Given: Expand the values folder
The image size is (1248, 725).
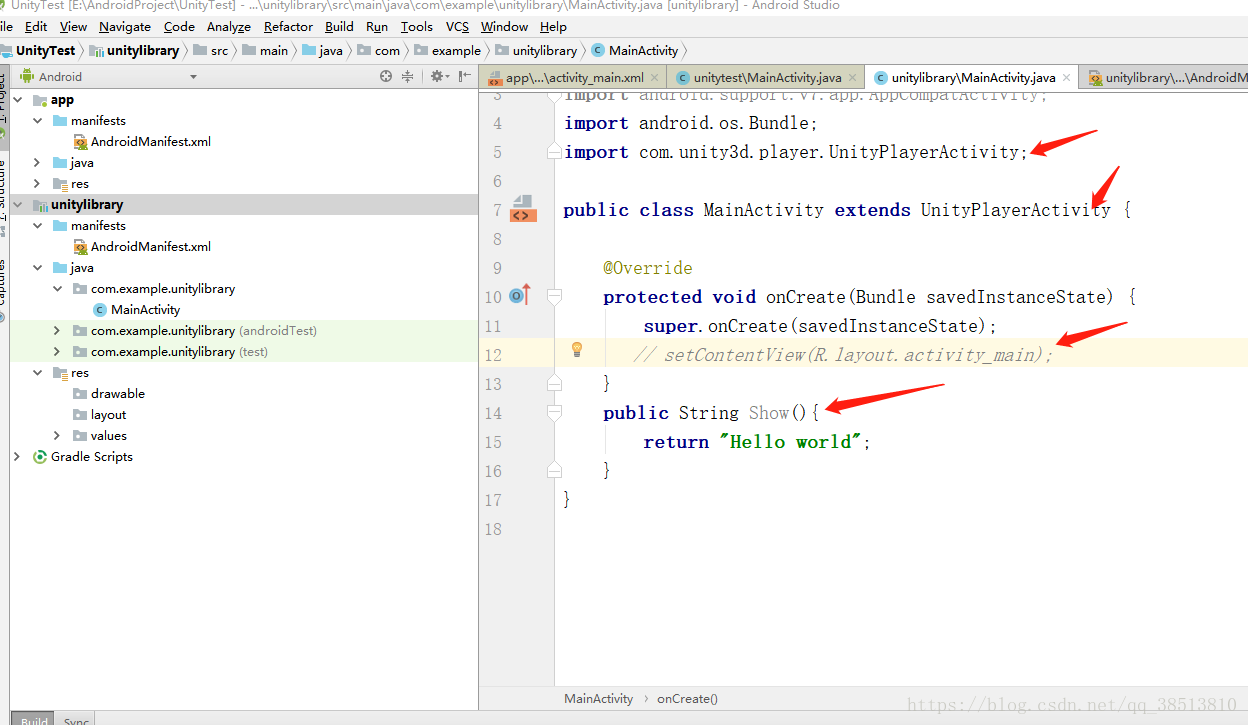Looking at the screenshot, I should click(57, 436).
